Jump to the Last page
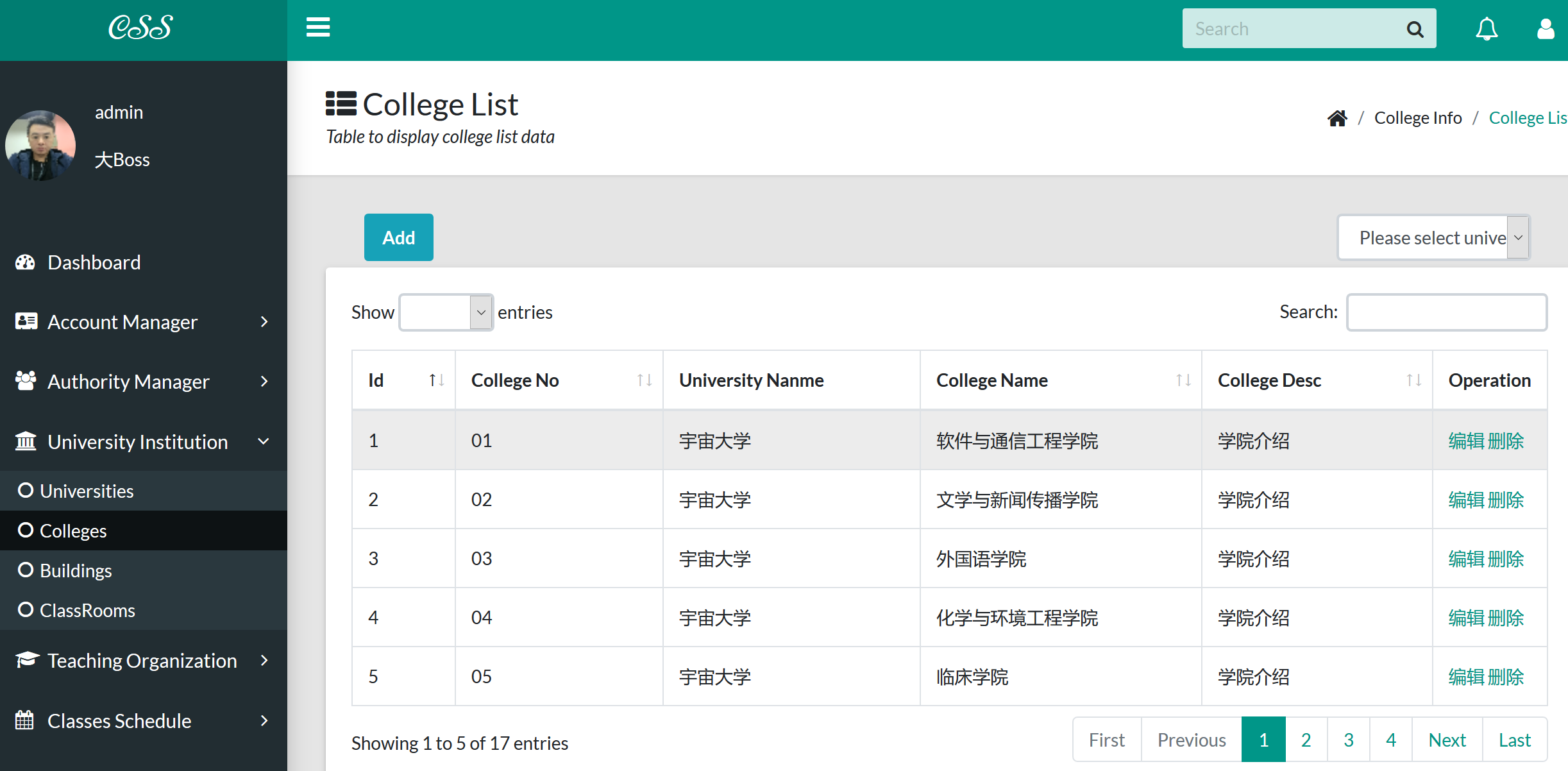This screenshot has height=771, width=1568. [x=1515, y=740]
